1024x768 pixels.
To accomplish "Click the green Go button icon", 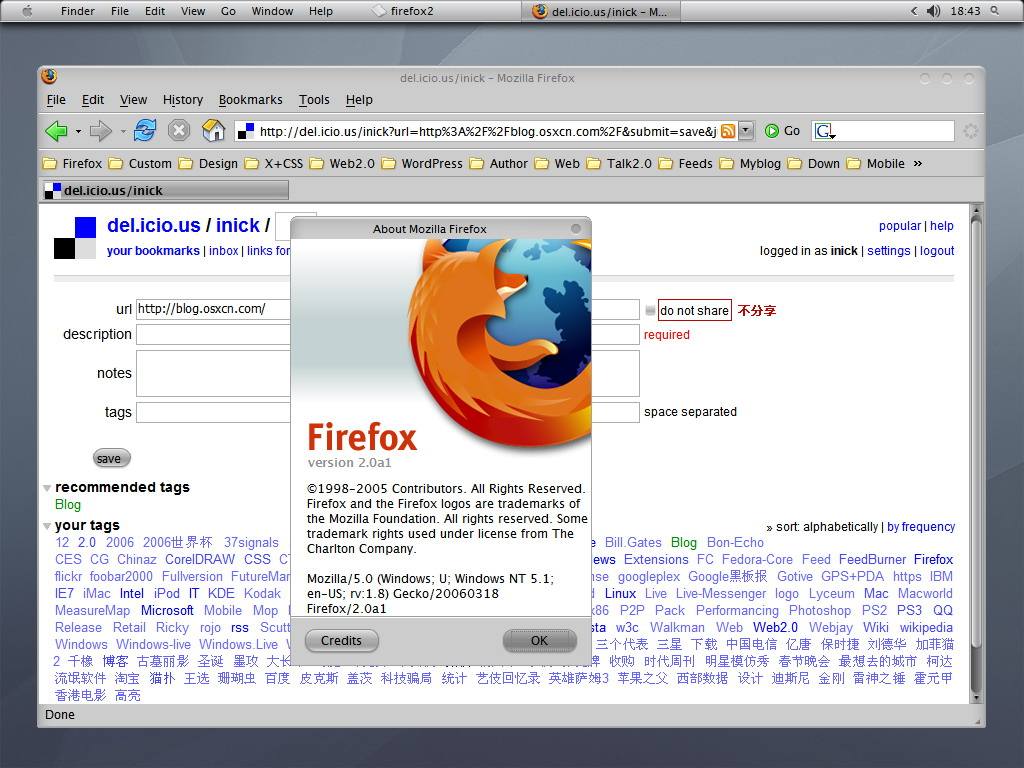I will tap(771, 131).
